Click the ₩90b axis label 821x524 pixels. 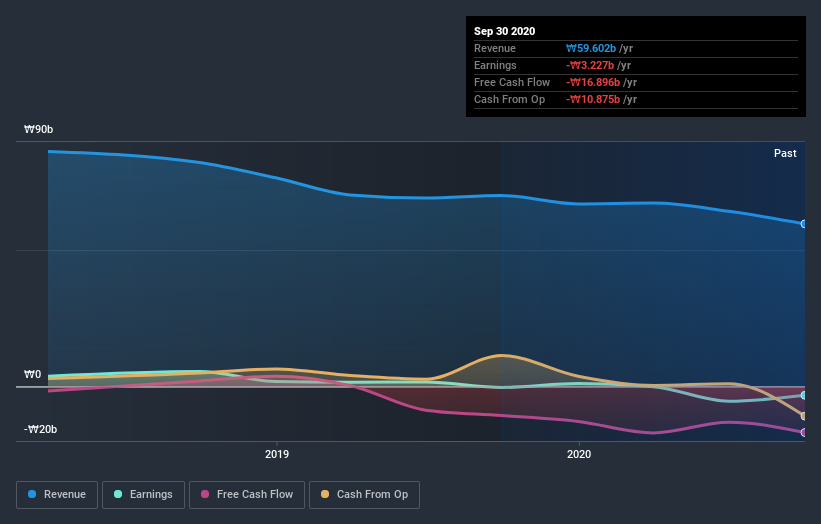coord(38,129)
